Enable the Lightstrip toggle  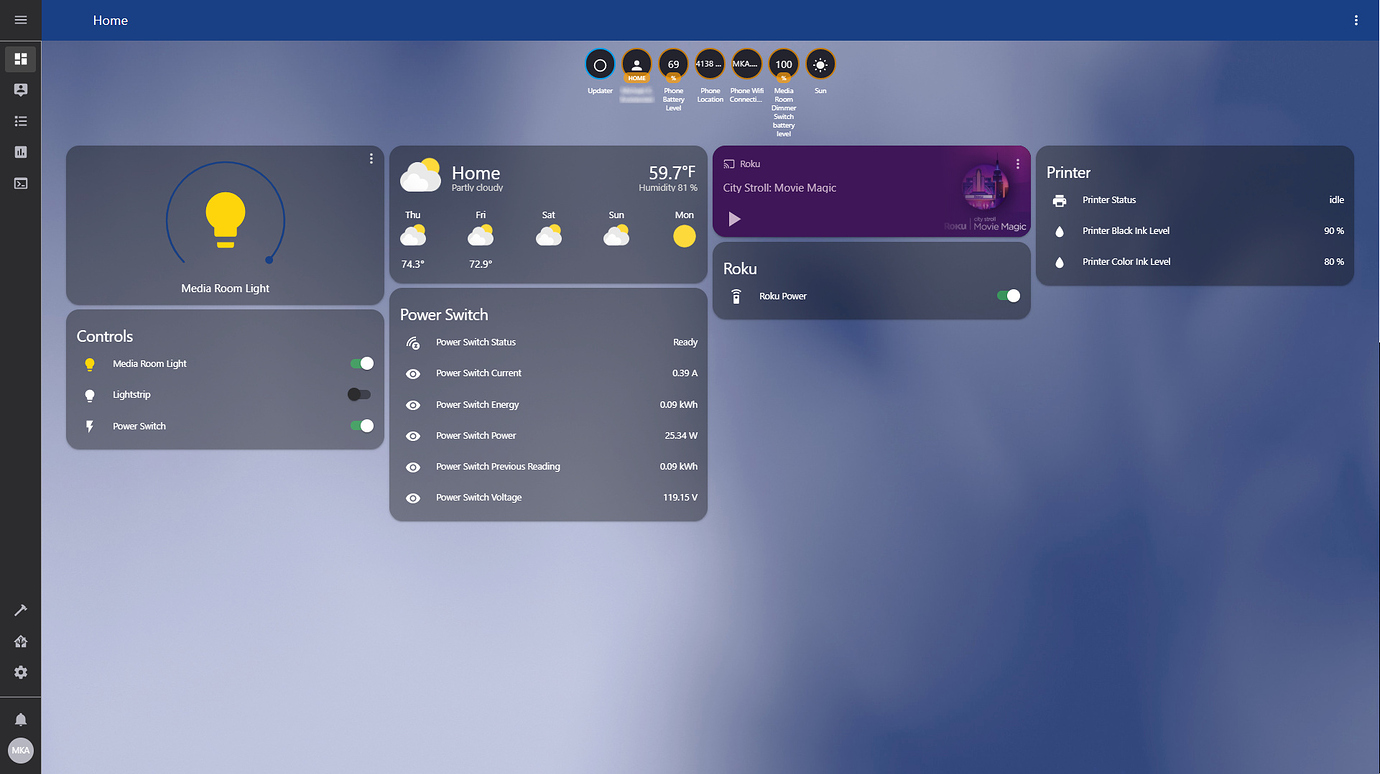pyautogui.click(x=358, y=394)
